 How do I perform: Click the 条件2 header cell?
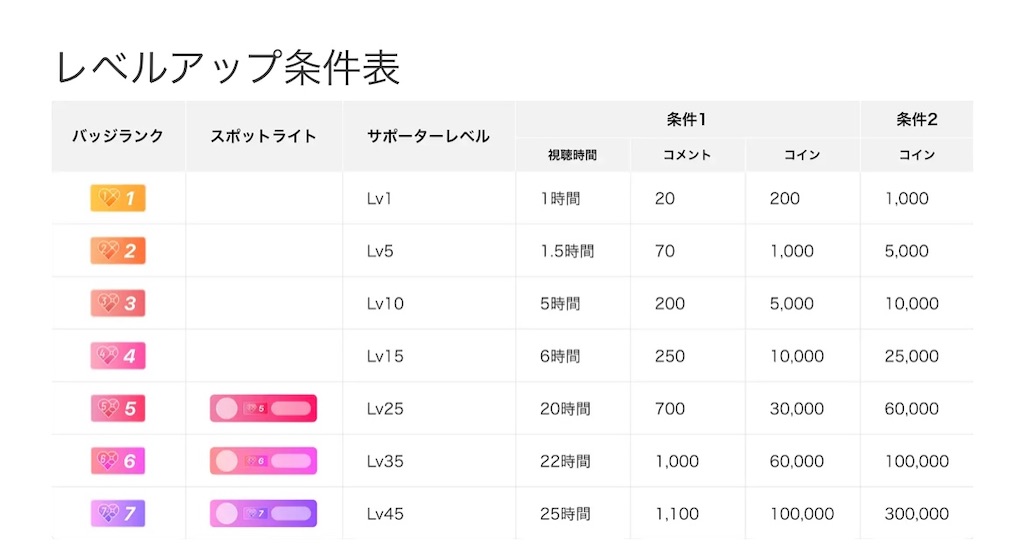pyautogui.click(x=916, y=119)
